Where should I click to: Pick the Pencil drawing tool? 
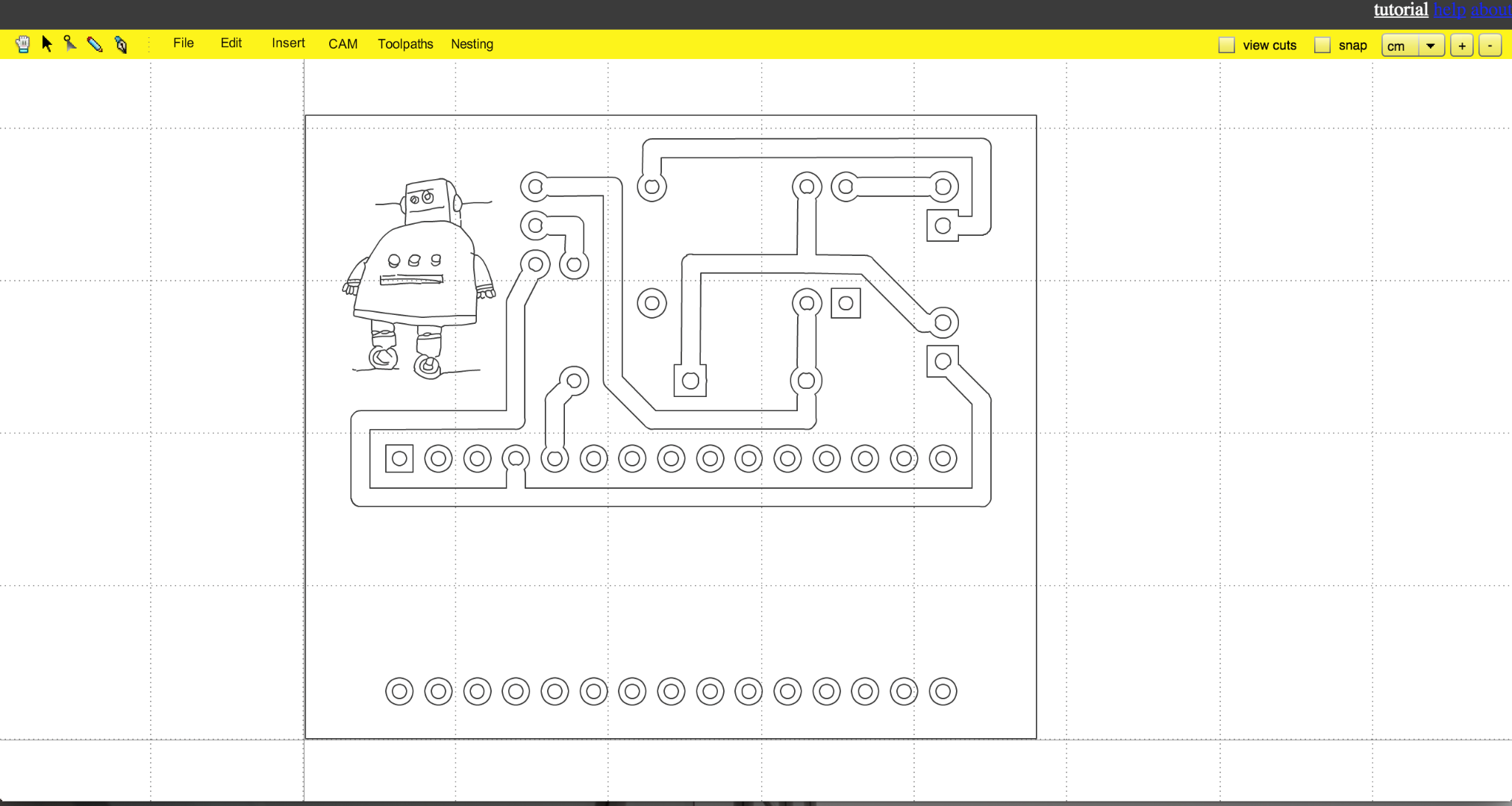96,45
